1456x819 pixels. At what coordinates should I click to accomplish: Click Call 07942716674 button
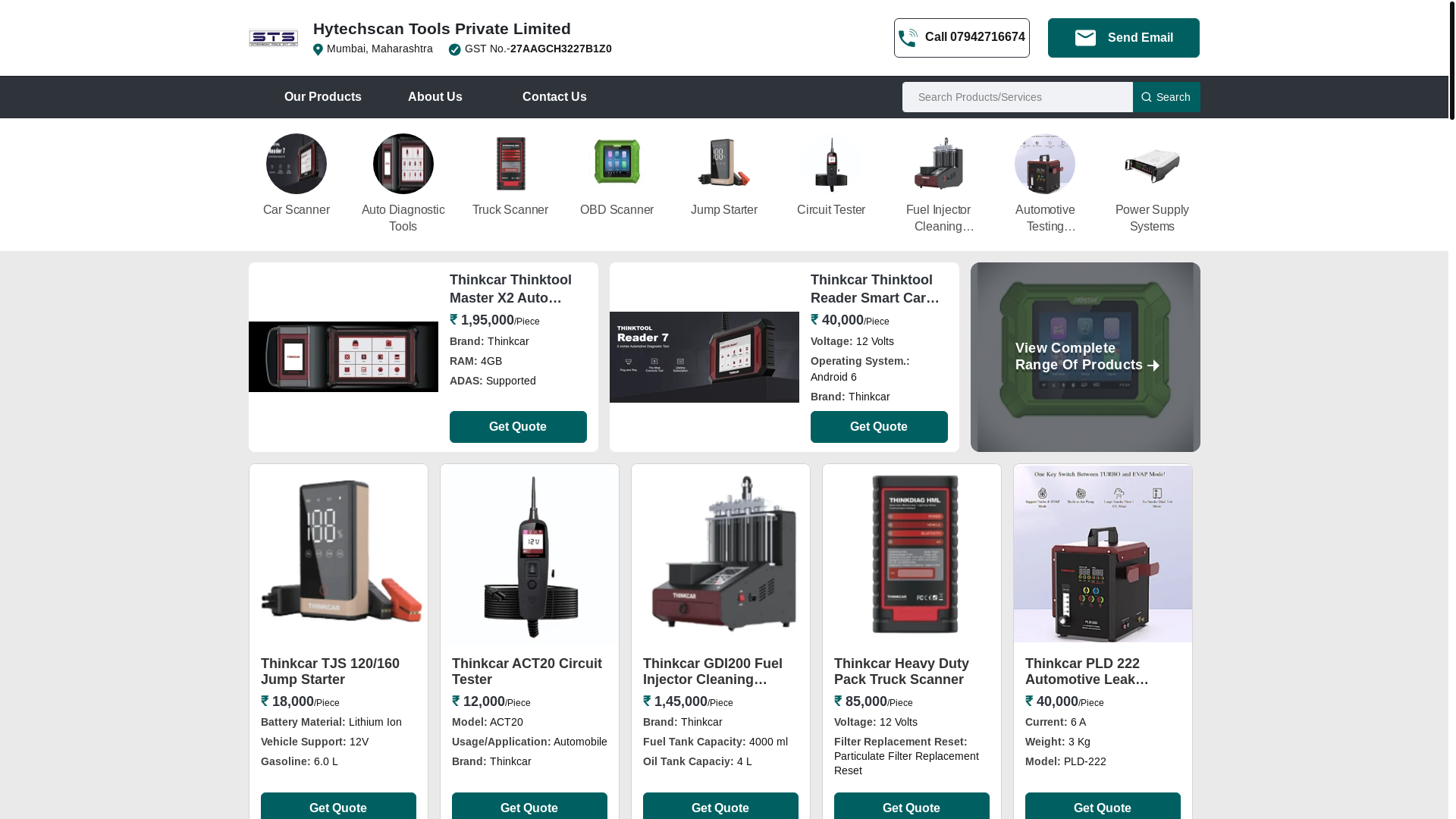click(x=962, y=38)
